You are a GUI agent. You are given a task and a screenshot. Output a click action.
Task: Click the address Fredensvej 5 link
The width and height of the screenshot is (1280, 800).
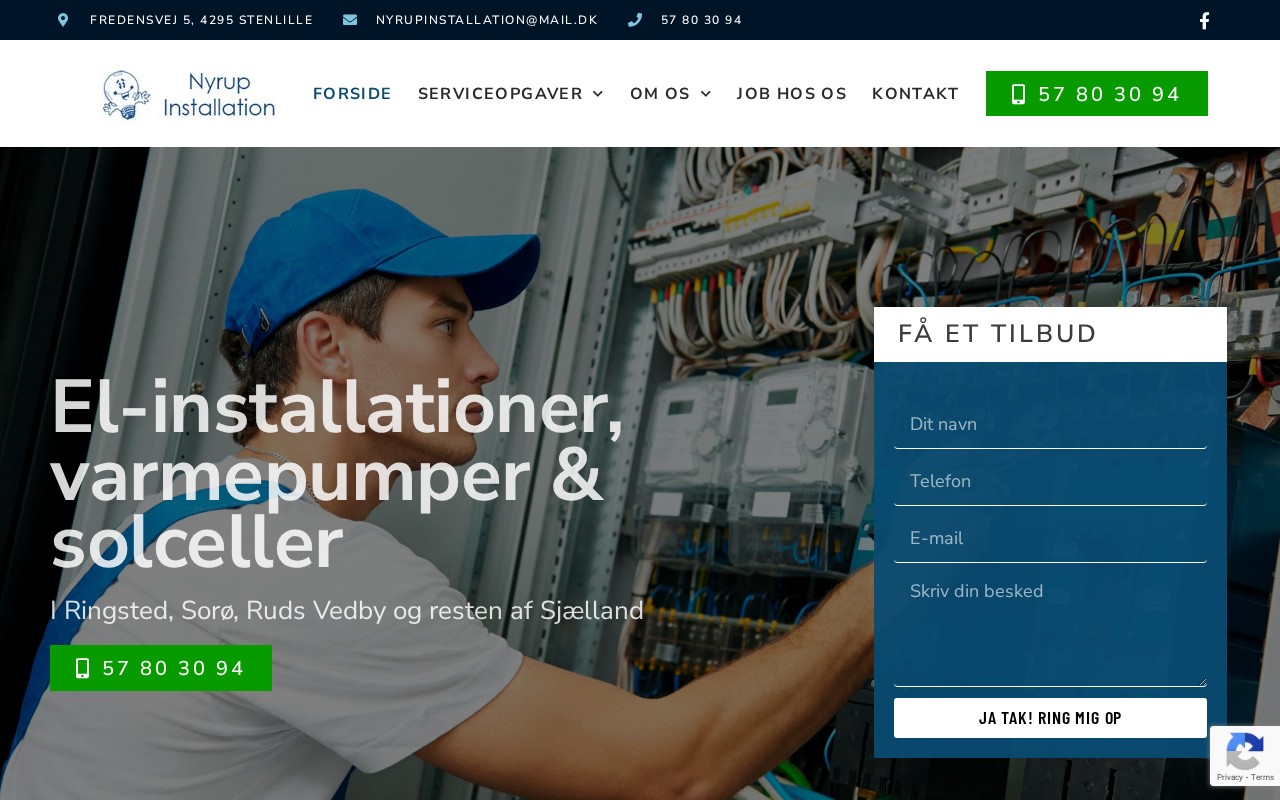(x=202, y=20)
